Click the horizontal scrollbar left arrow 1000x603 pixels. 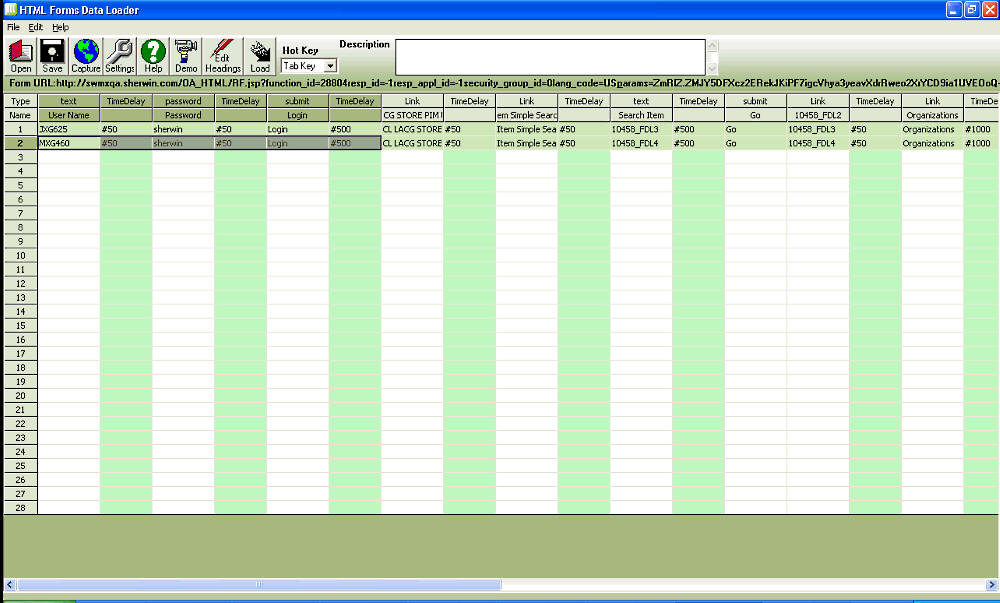10,585
